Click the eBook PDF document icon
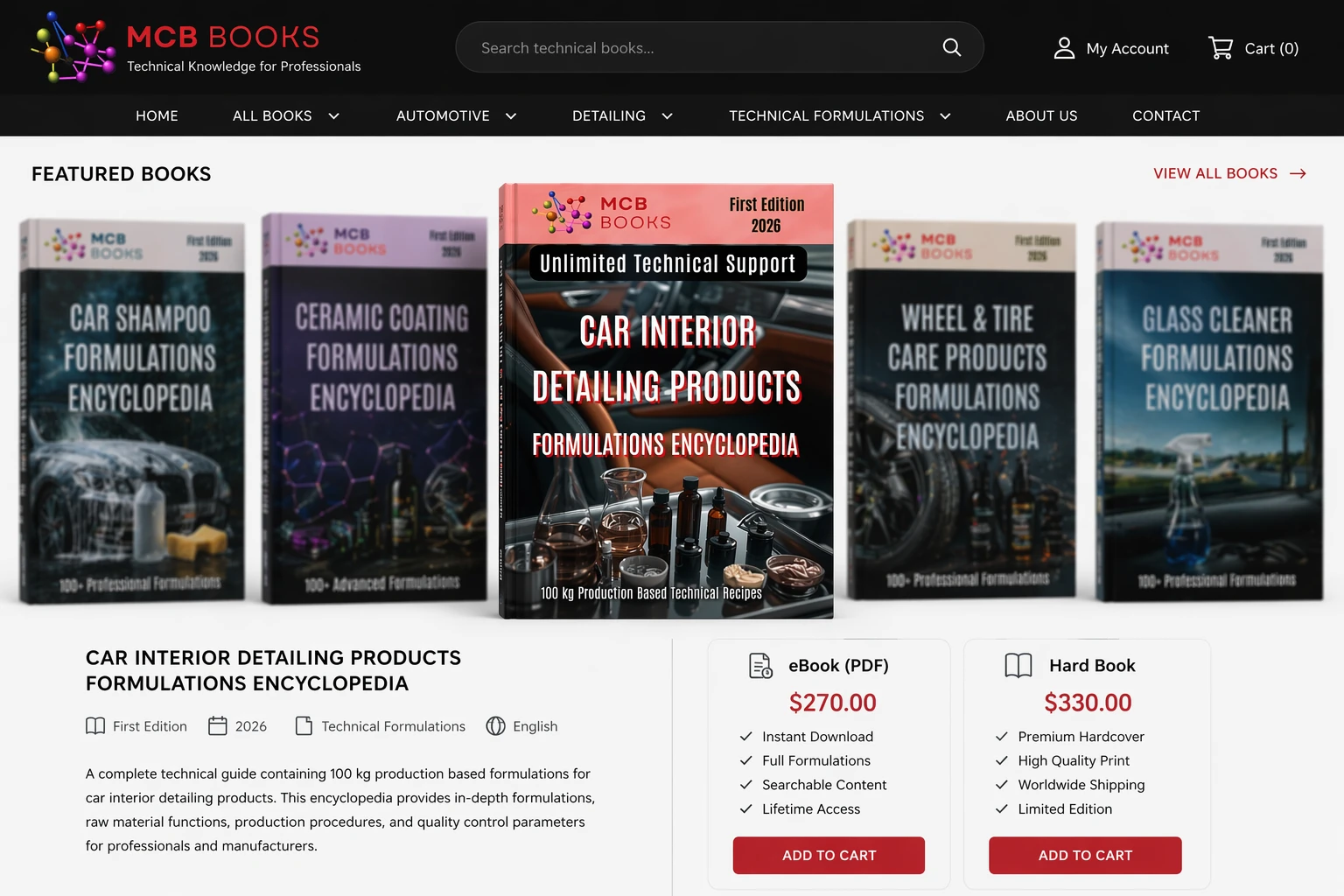 (x=760, y=666)
